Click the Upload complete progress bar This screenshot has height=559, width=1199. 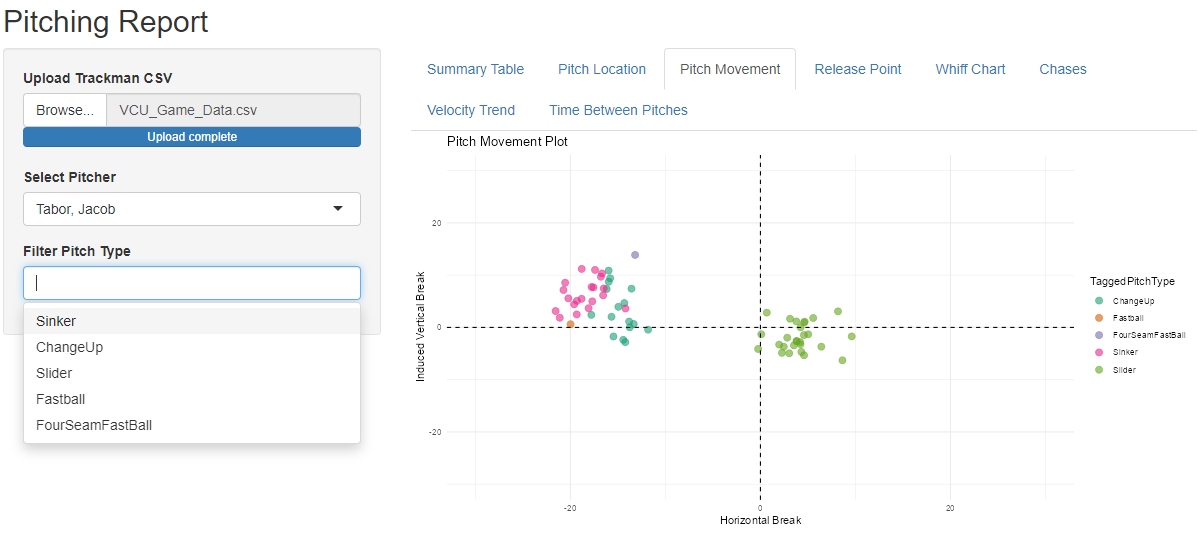tap(192, 137)
